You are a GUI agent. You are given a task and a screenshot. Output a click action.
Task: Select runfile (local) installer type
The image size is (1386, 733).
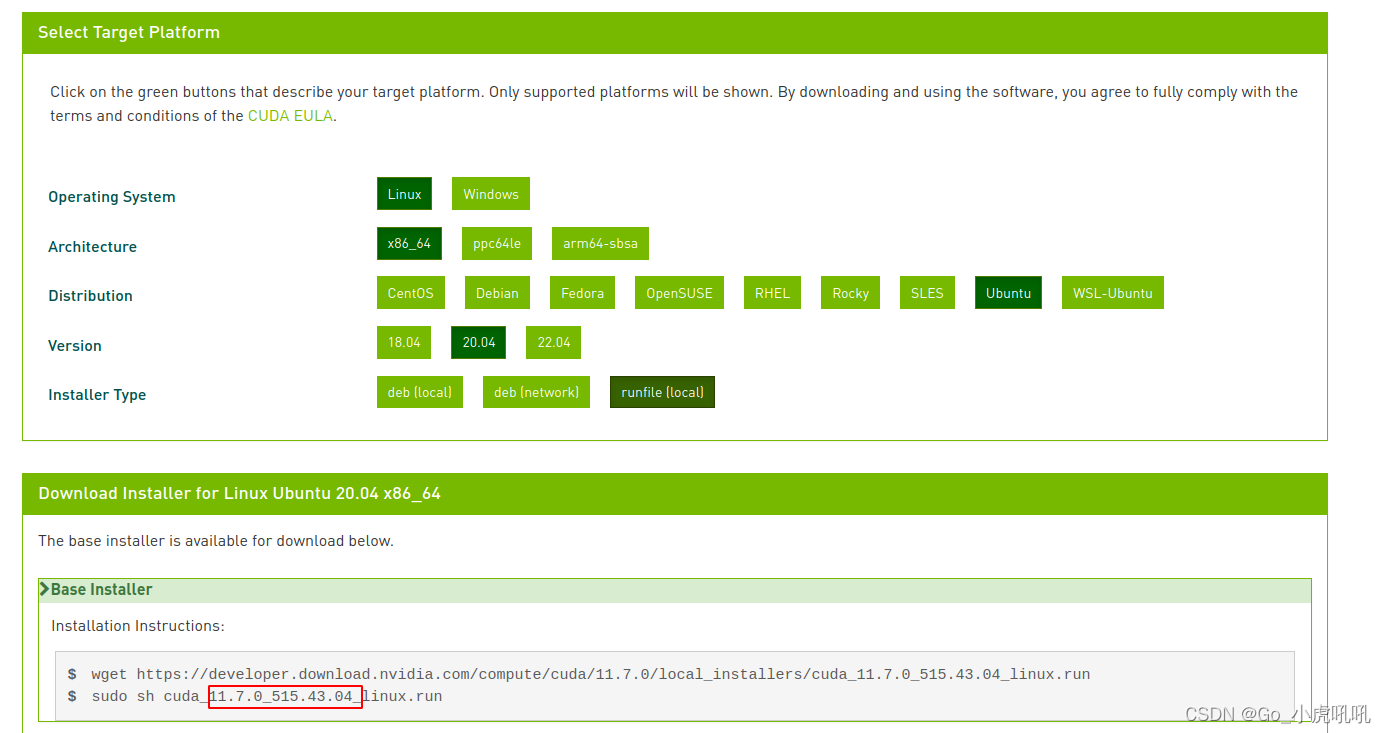[x=662, y=392]
